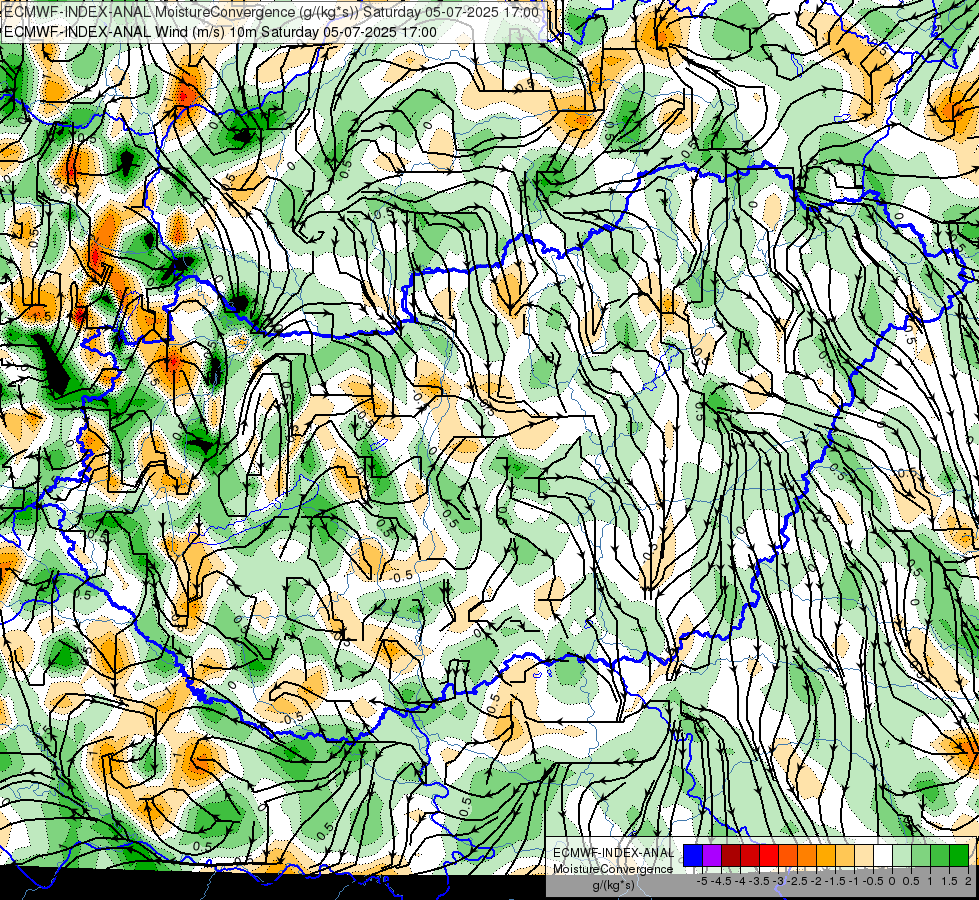
Task: Select the darkest green legend swatch
Action: pos(959,856)
